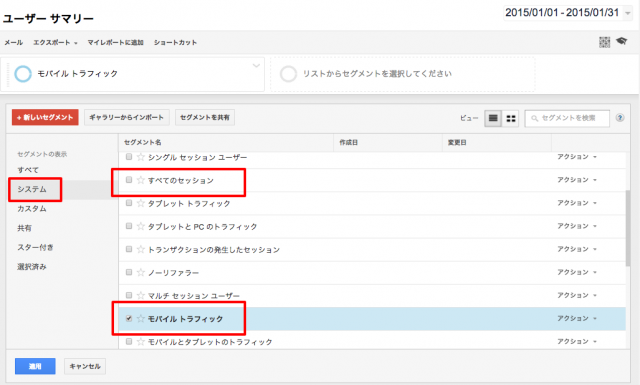Click the キャンセル button

pyautogui.click(x=85, y=366)
